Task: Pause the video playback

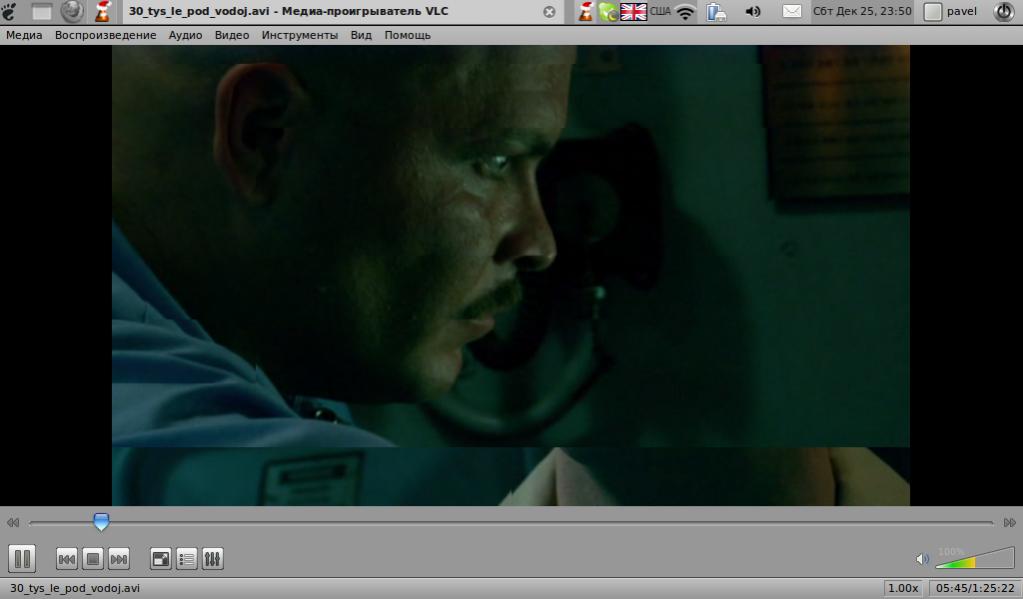Action: click(x=22, y=558)
